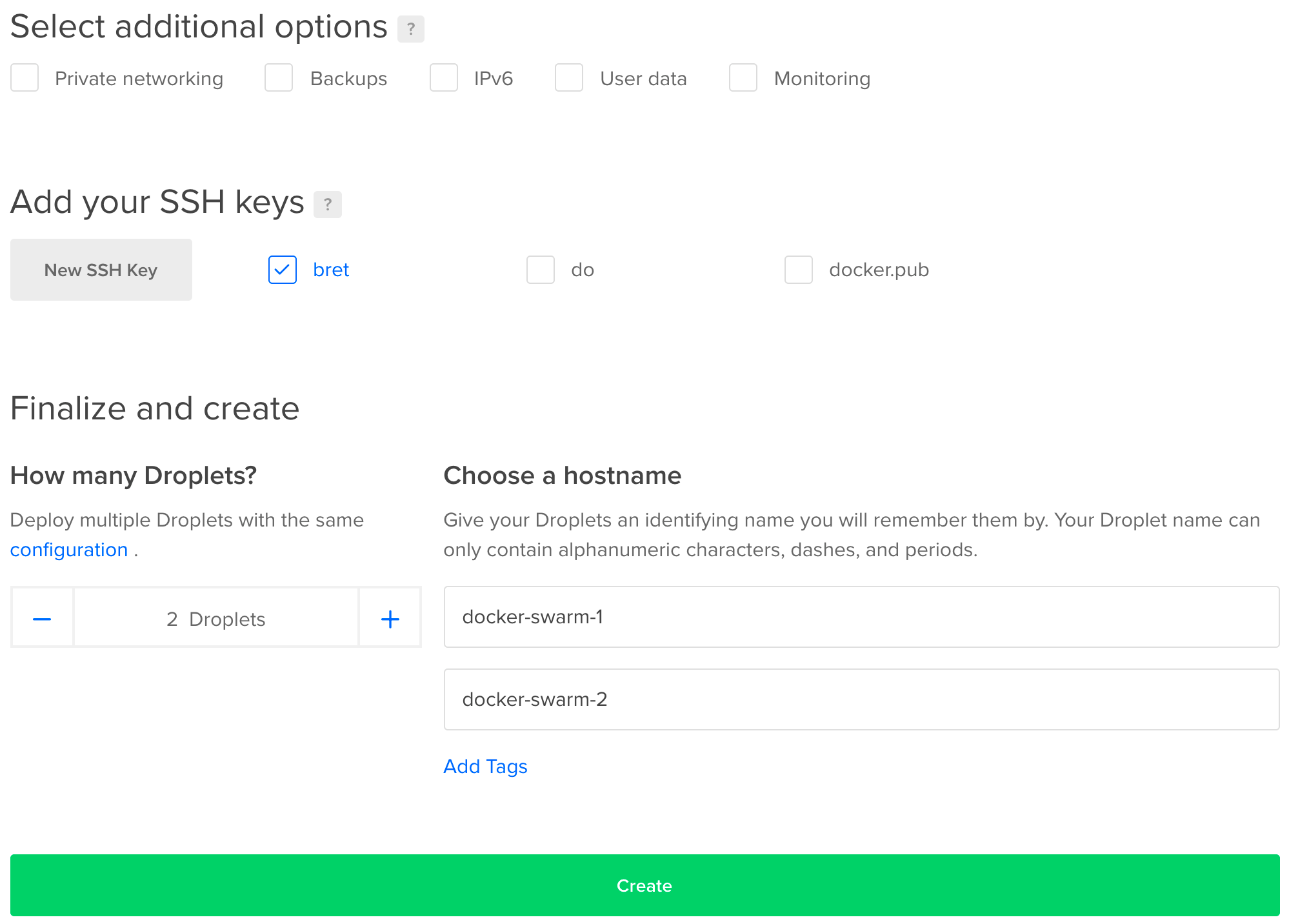Click the New SSH Key button
Image resolution: width=1289 pixels, height=924 pixels.
click(x=101, y=269)
